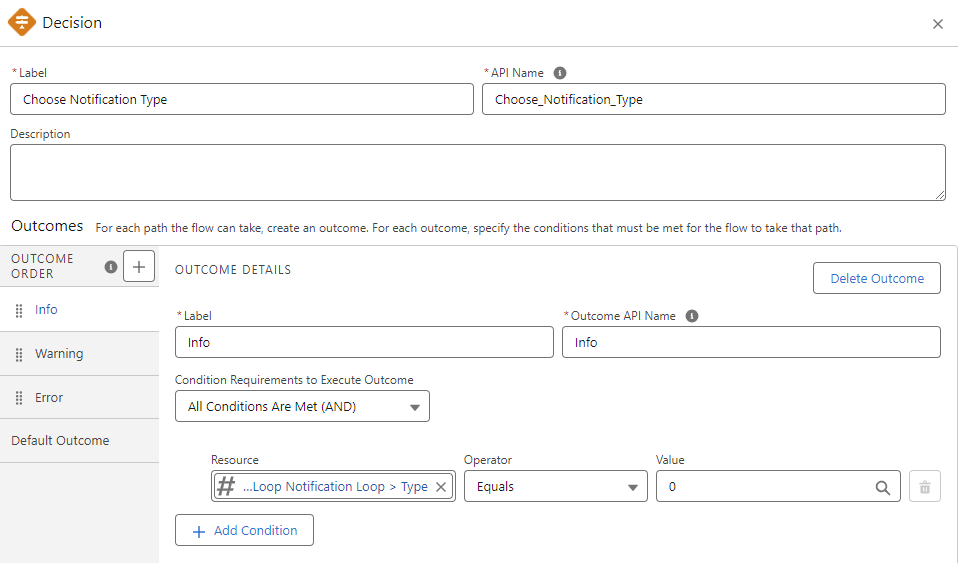Close the Decision dialog
958x563 pixels.
[x=938, y=24]
